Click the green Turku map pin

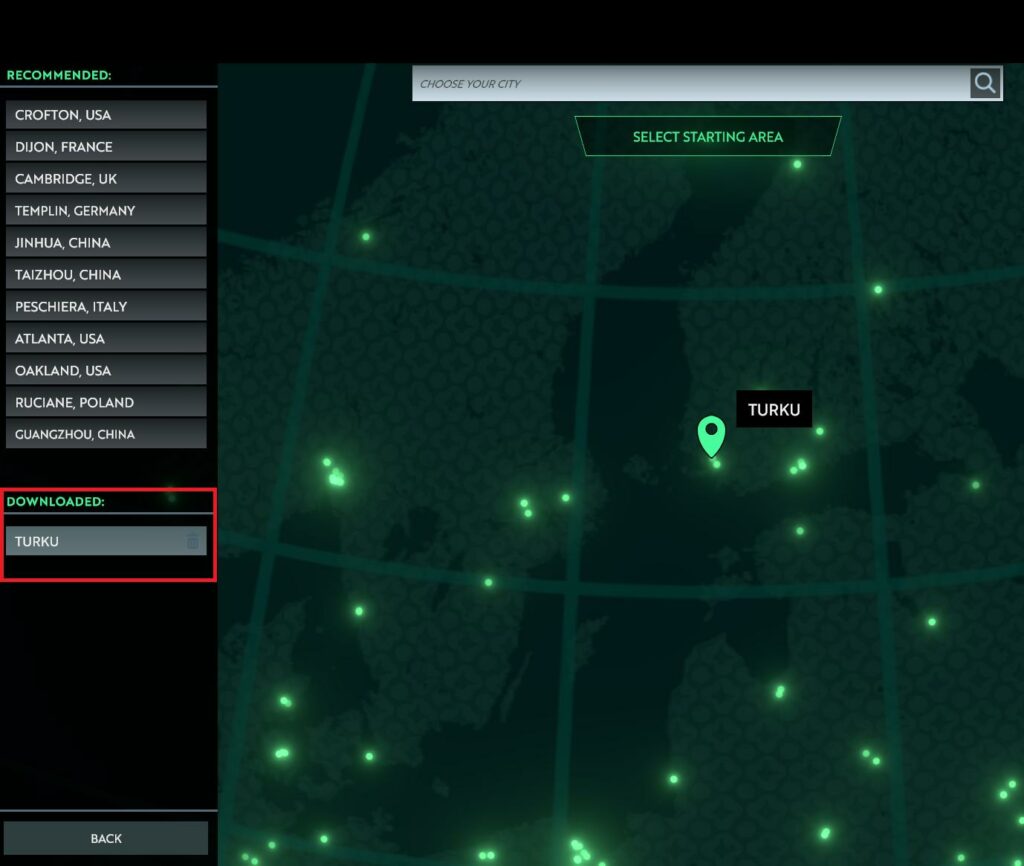tap(711, 437)
